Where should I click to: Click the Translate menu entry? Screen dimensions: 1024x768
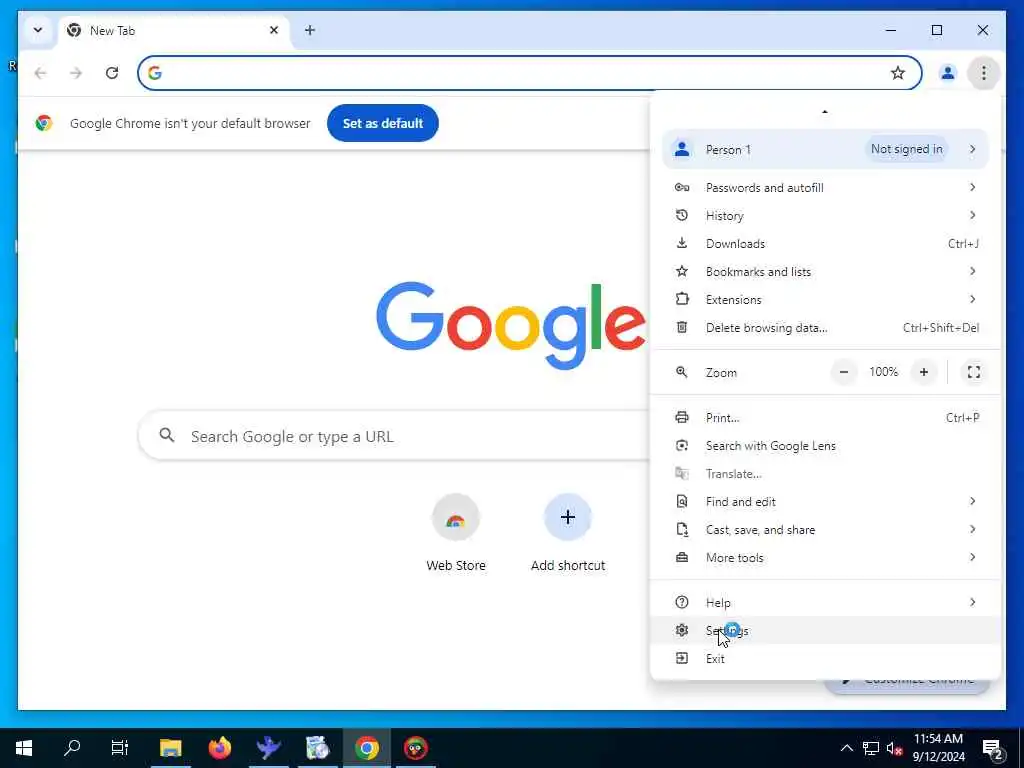[x=825, y=474]
